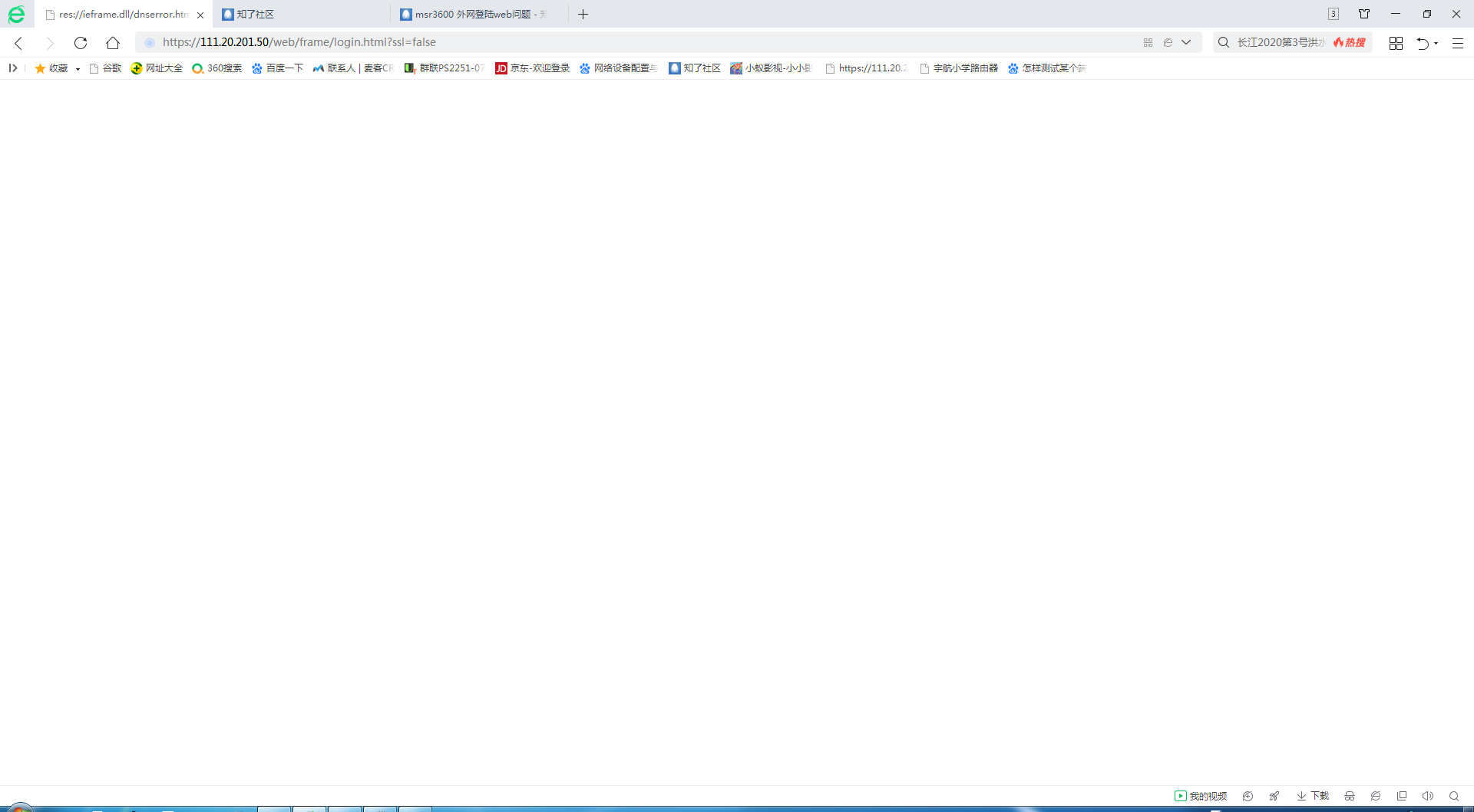Open the extensions grid icon
The width and height of the screenshot is (1474, 812).
1396,43
